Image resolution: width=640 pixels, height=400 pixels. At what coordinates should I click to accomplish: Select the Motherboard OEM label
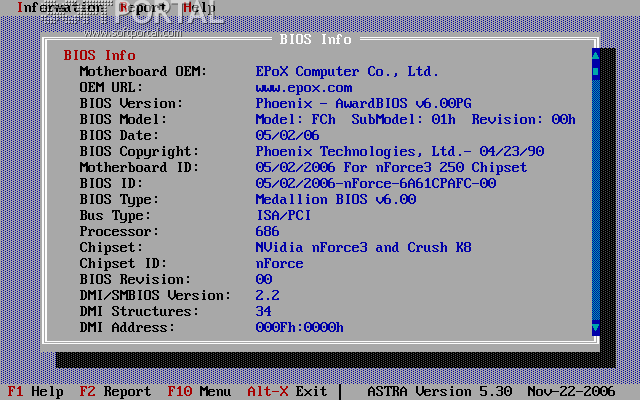(x=143, y=71)
